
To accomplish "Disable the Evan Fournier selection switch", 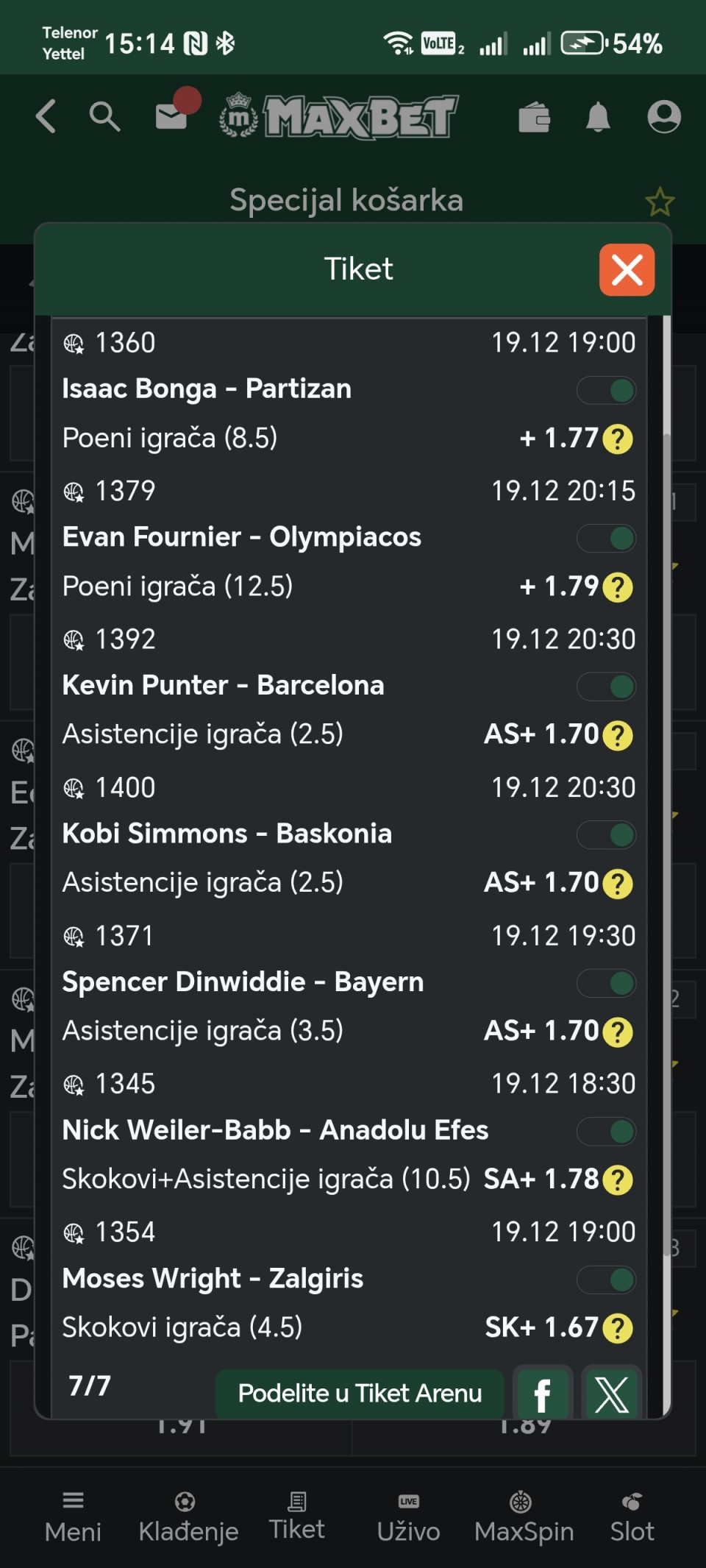I will [607, 539].
